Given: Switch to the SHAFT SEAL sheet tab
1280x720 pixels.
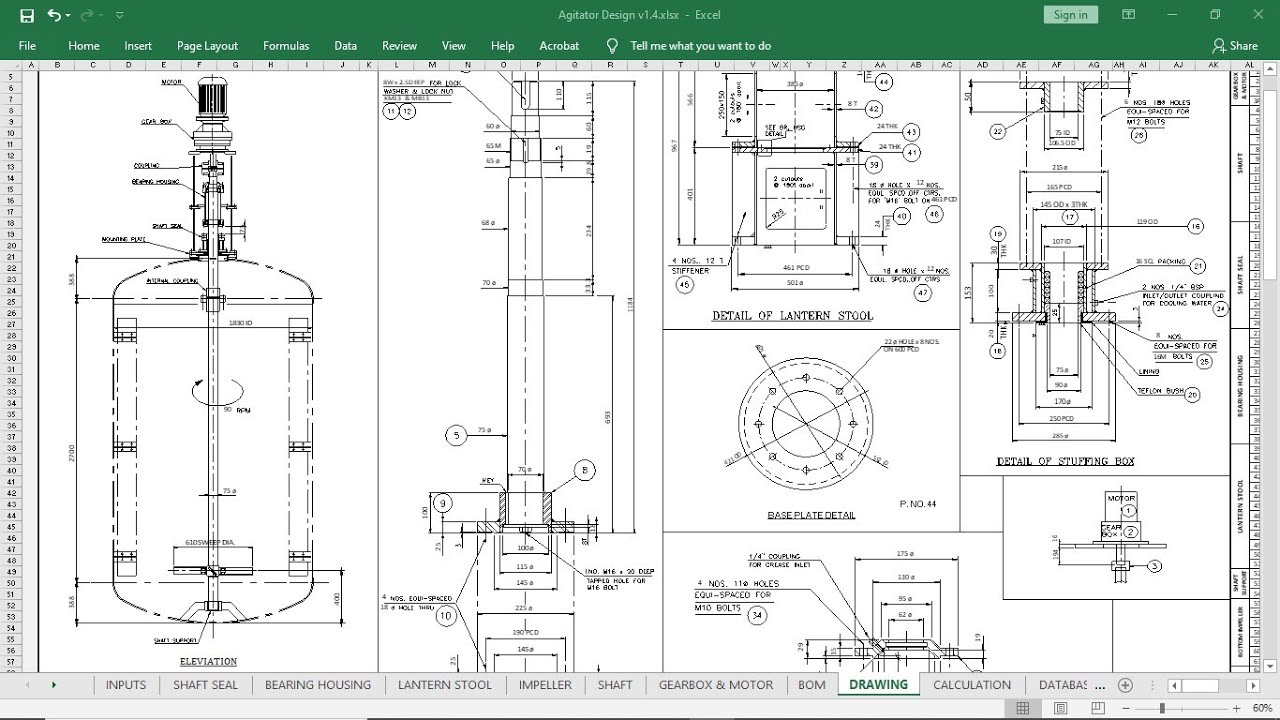Looking at the screenshot, I should pyautogui.click(x=205, y=685).
